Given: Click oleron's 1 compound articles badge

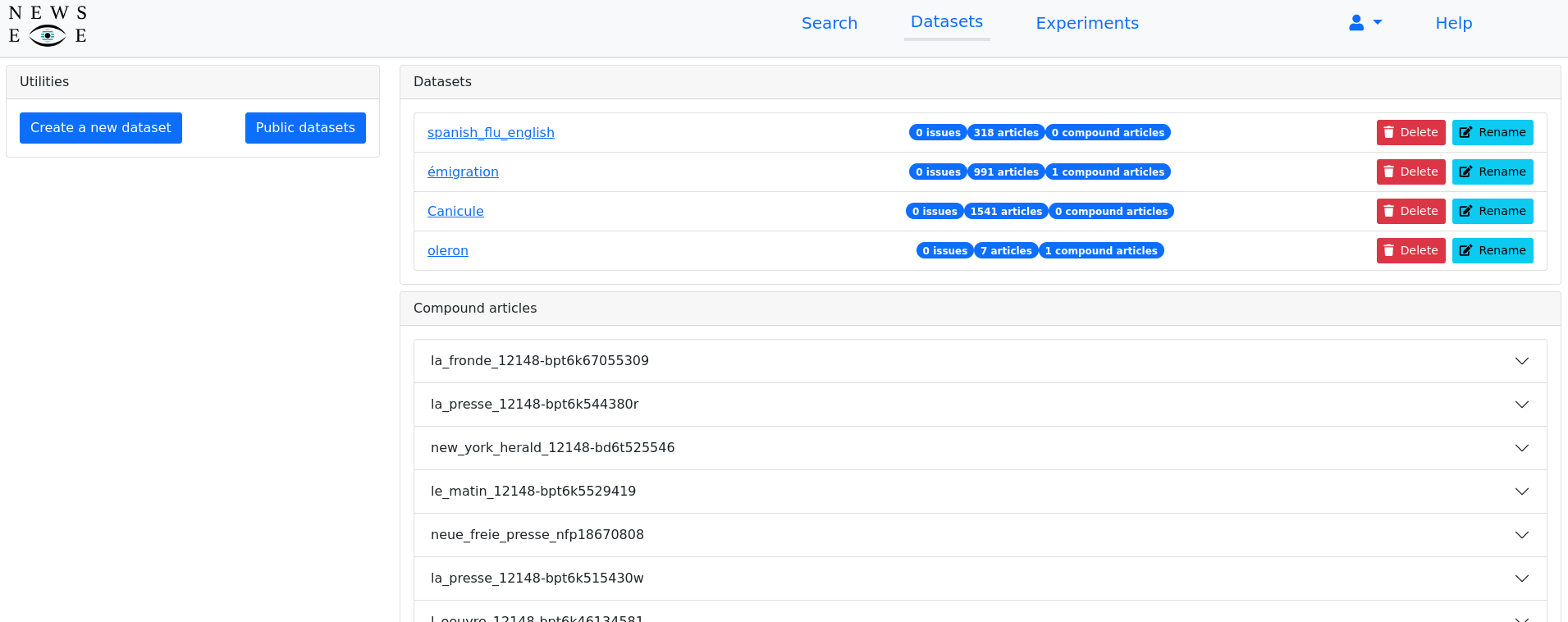Looking at the screenshot, I should (x=1101, y=250).
